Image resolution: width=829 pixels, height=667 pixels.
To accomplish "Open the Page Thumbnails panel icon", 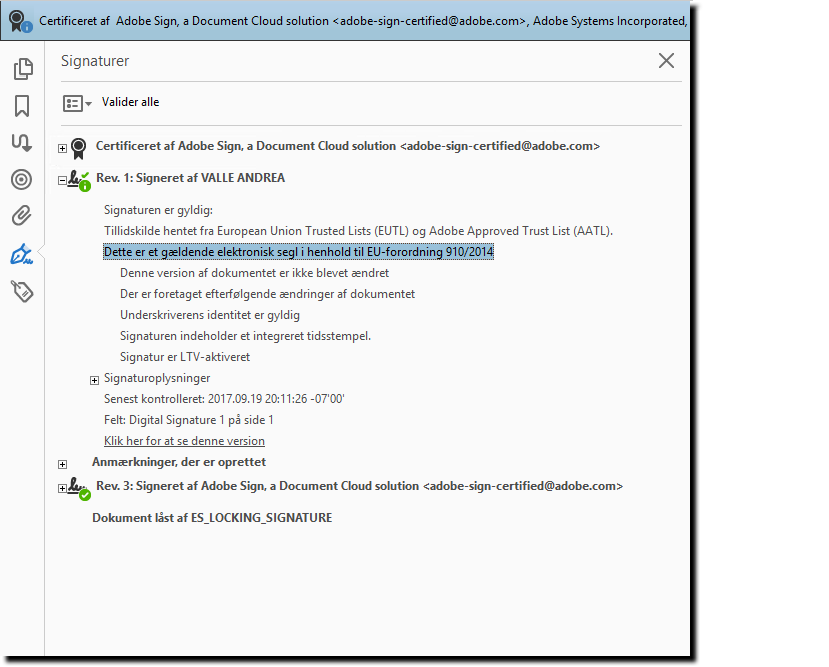I will click(23, 69).
